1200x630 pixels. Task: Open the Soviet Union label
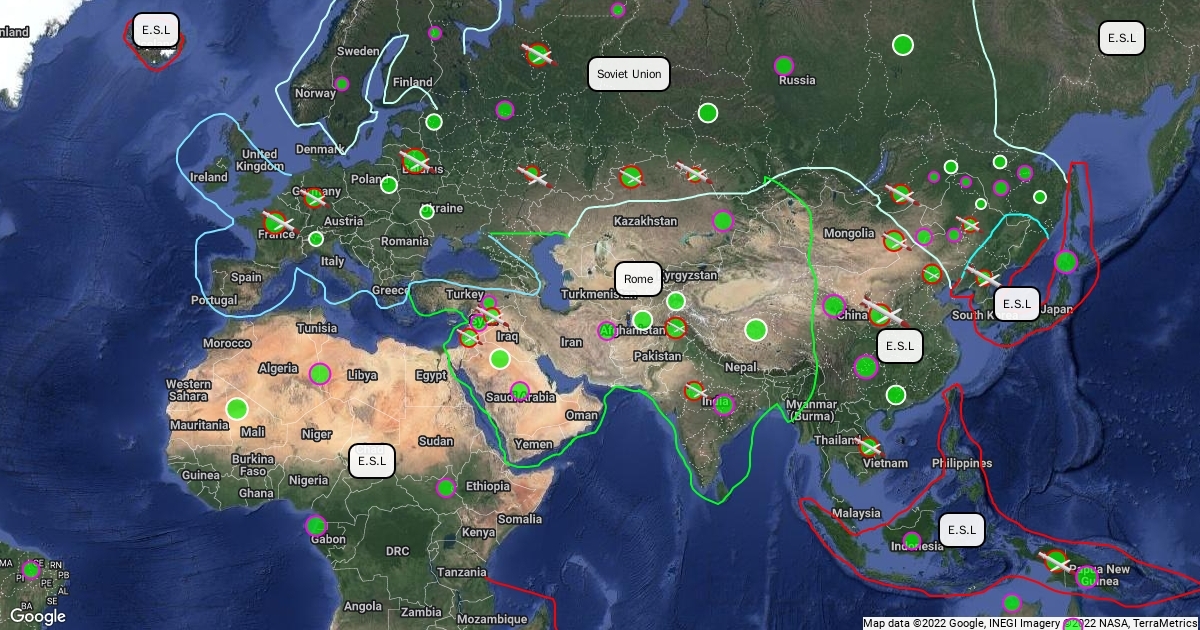coord(628,75)
